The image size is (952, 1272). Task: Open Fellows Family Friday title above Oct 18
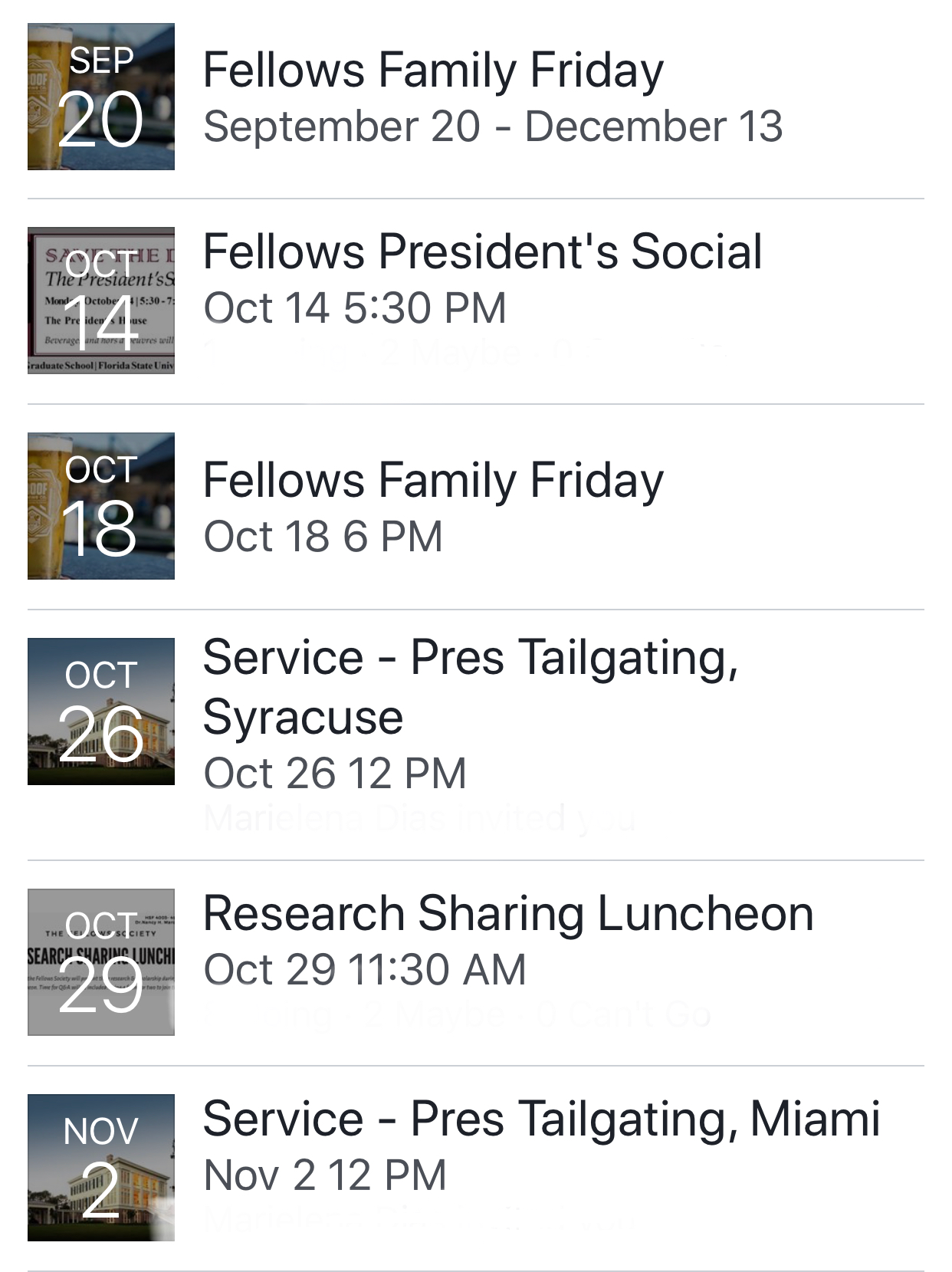click(433, 481)
